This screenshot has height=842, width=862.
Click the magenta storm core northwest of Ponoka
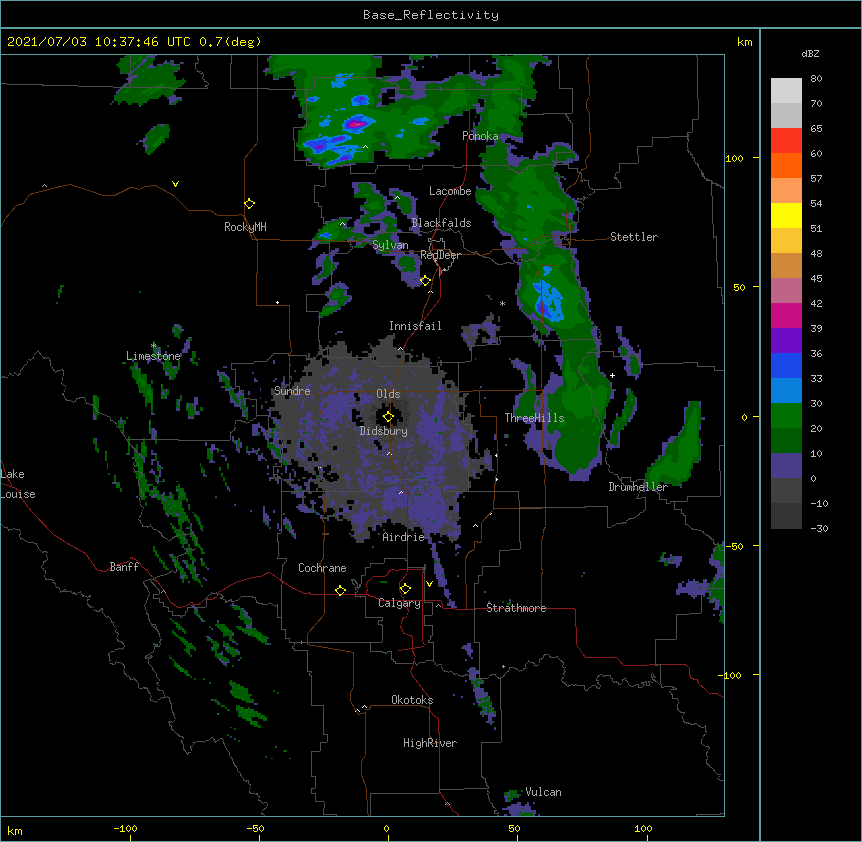(356, 125)
